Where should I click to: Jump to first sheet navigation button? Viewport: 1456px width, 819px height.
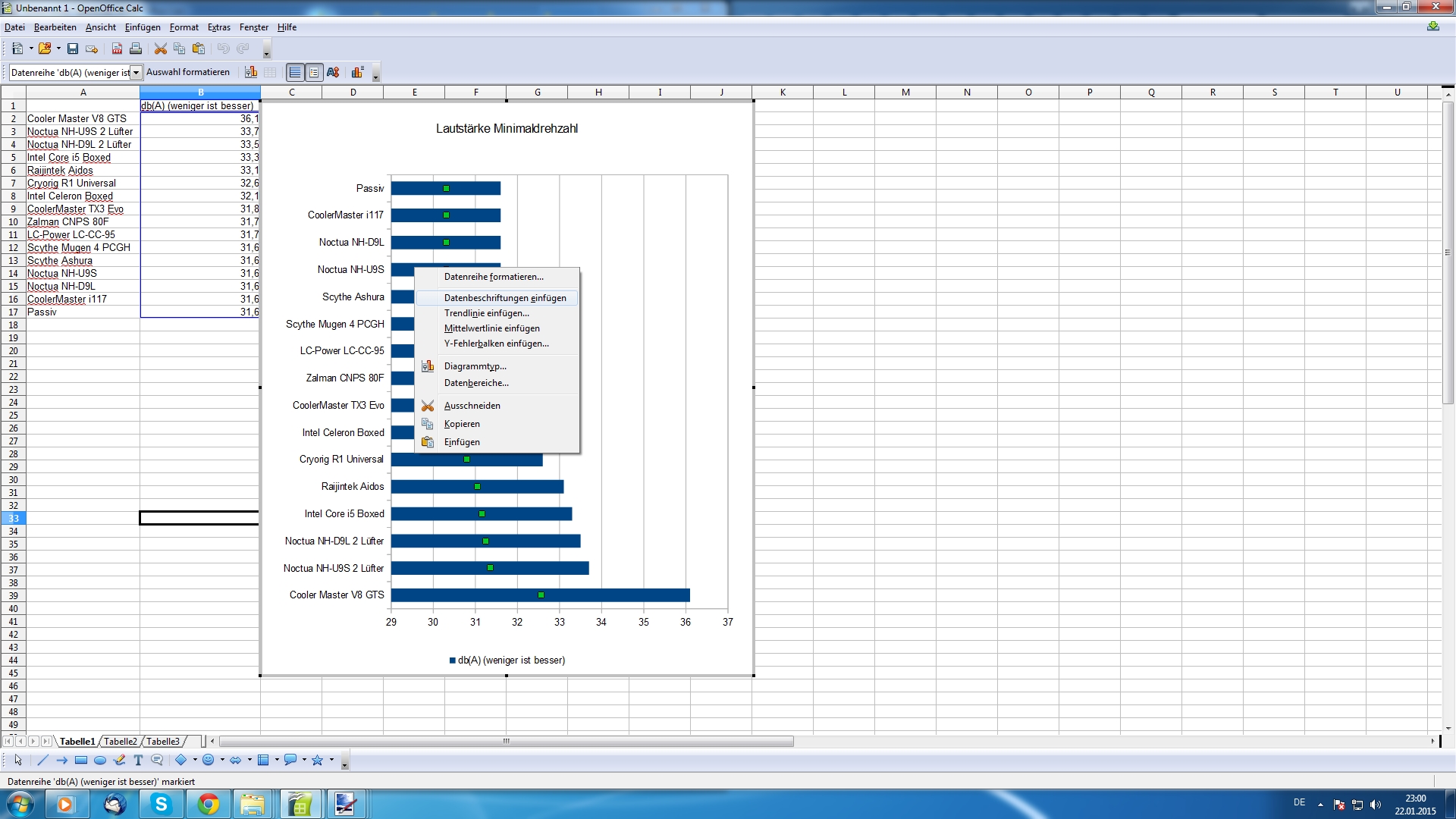(8, 742)
